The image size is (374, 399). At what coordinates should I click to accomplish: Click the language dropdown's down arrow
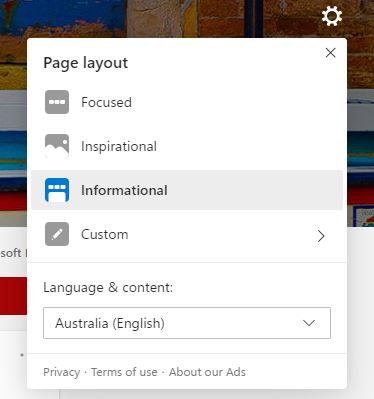(x=309, y=323)
